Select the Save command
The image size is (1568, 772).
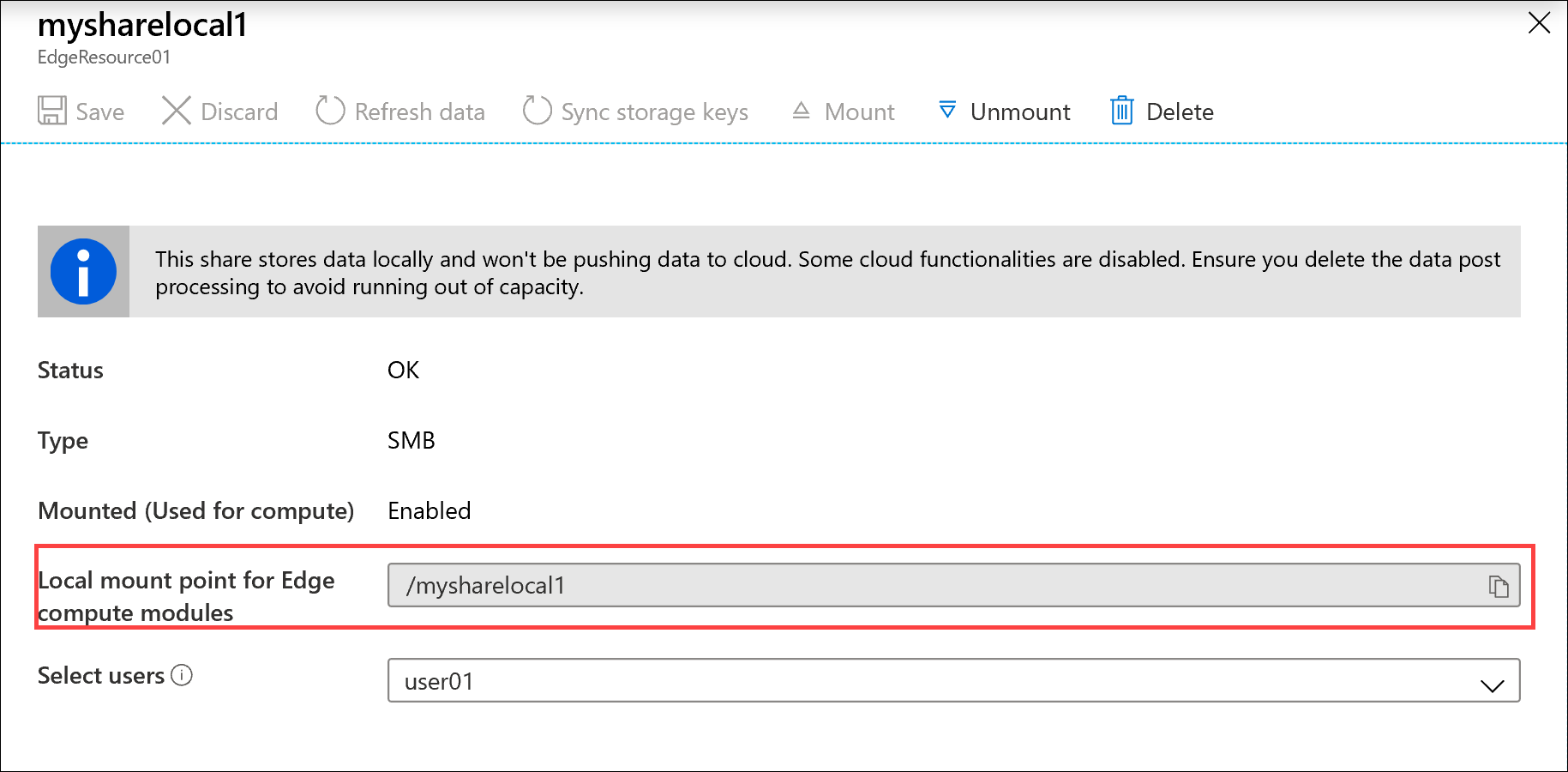[81, 111]
